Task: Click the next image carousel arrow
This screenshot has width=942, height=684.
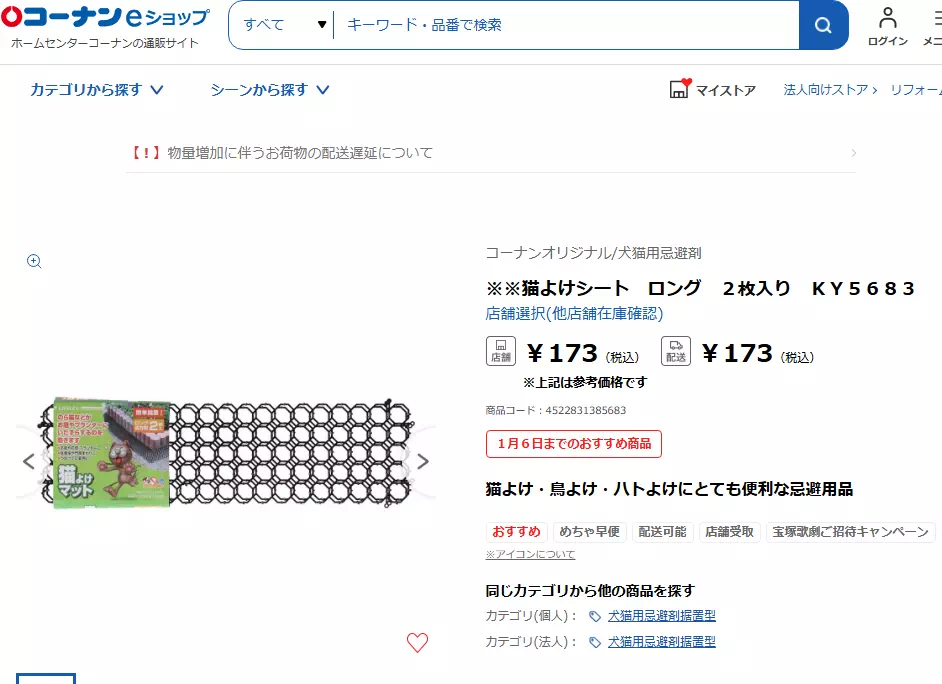Action: [422, 461]
